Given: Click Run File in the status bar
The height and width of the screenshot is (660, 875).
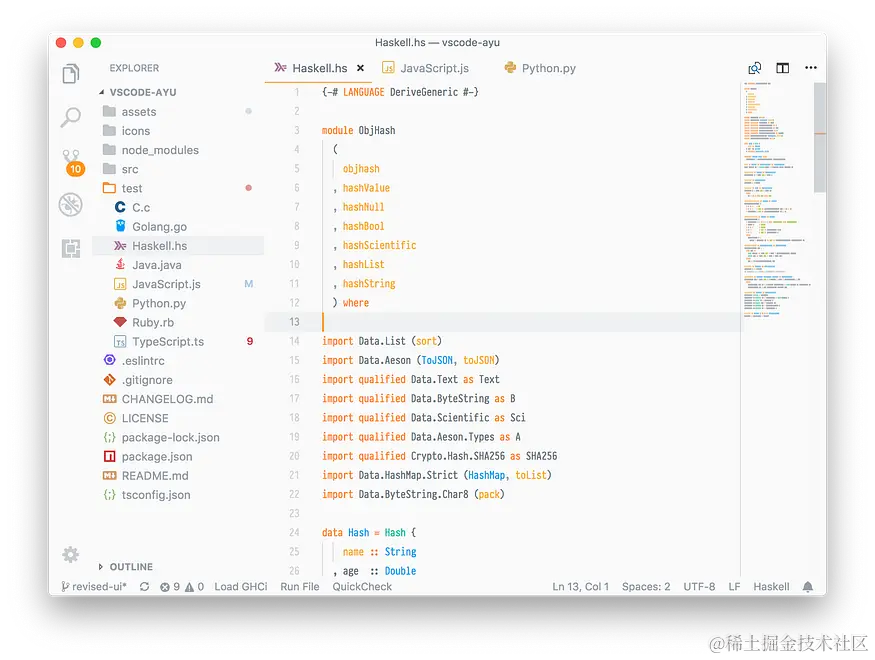Looking at the screenshot, I should pyautogui.click(x=300, y=587).
